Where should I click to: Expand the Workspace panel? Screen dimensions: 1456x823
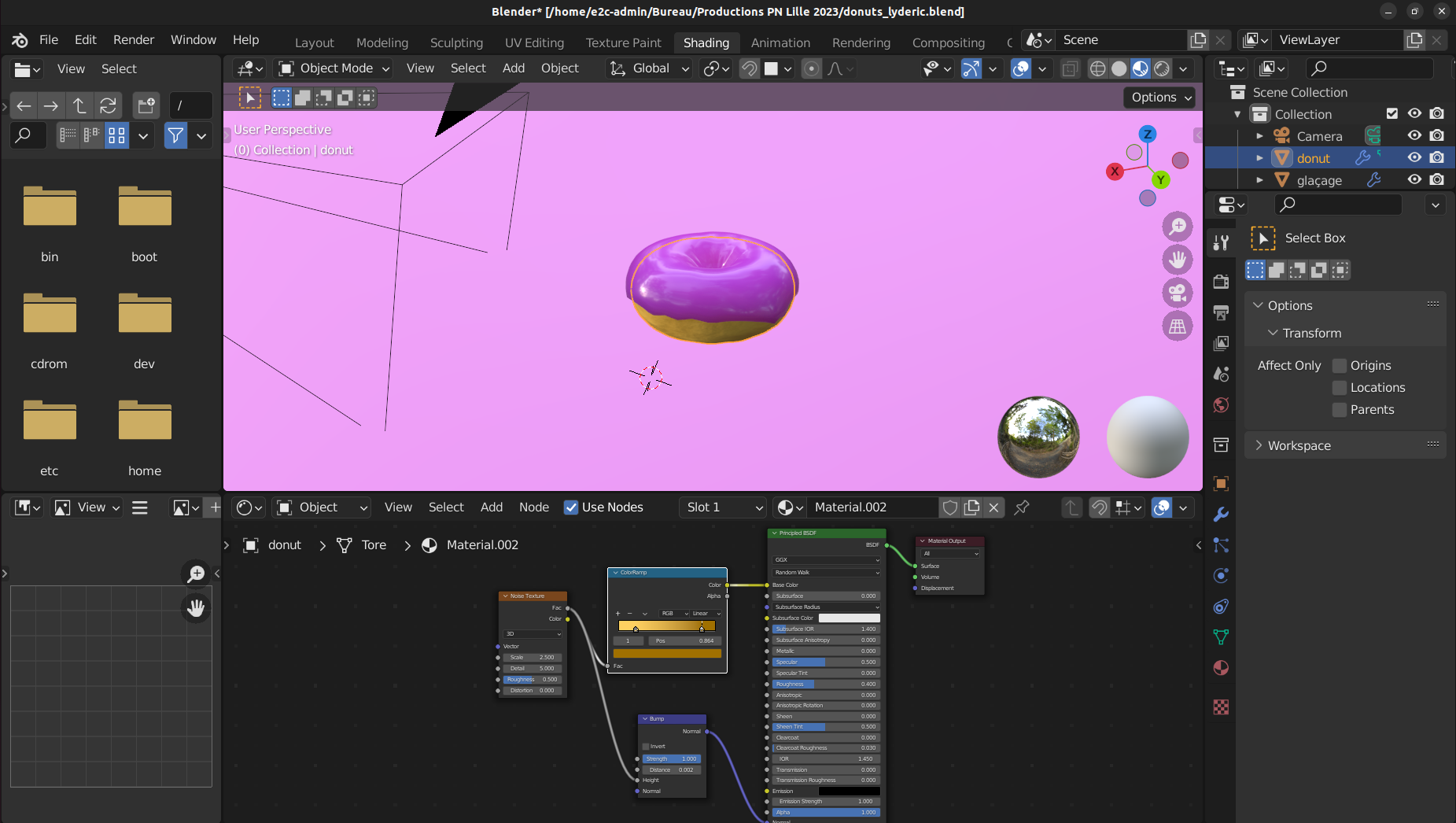pyautogui.click(x=1299, y=445)
